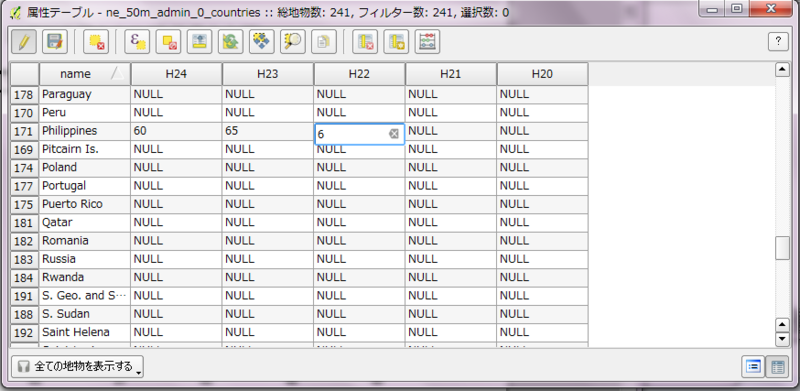Click the Puerto Rico name cell
800x391 pixels.
pos(85,205)
